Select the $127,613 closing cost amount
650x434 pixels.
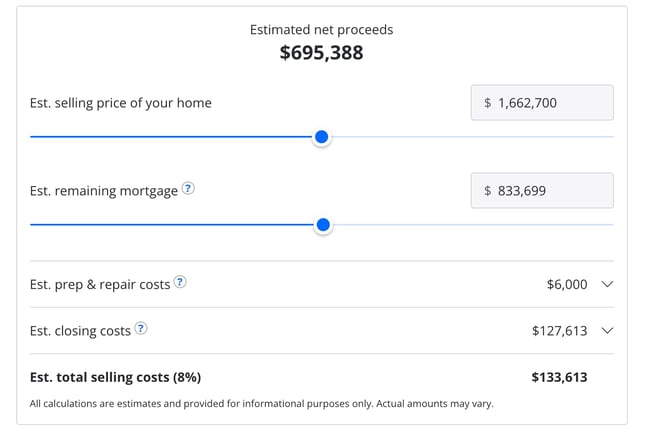click(559, 330)
